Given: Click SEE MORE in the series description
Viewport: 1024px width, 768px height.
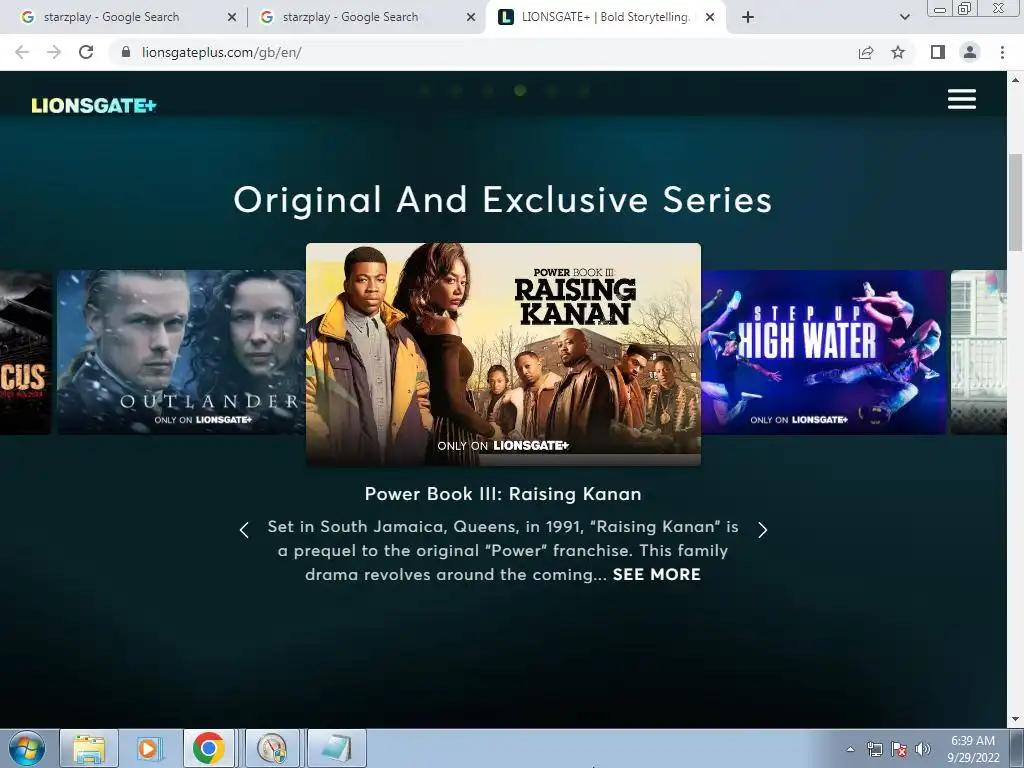Looking at the screenshot, I should click(x=656, y=575).
